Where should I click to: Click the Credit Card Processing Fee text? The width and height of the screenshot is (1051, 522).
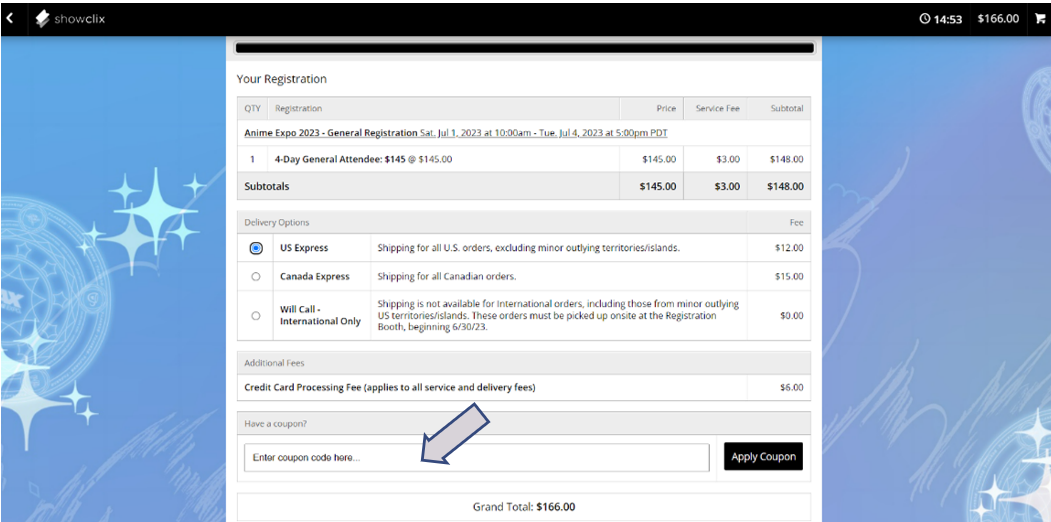point(389,387)
